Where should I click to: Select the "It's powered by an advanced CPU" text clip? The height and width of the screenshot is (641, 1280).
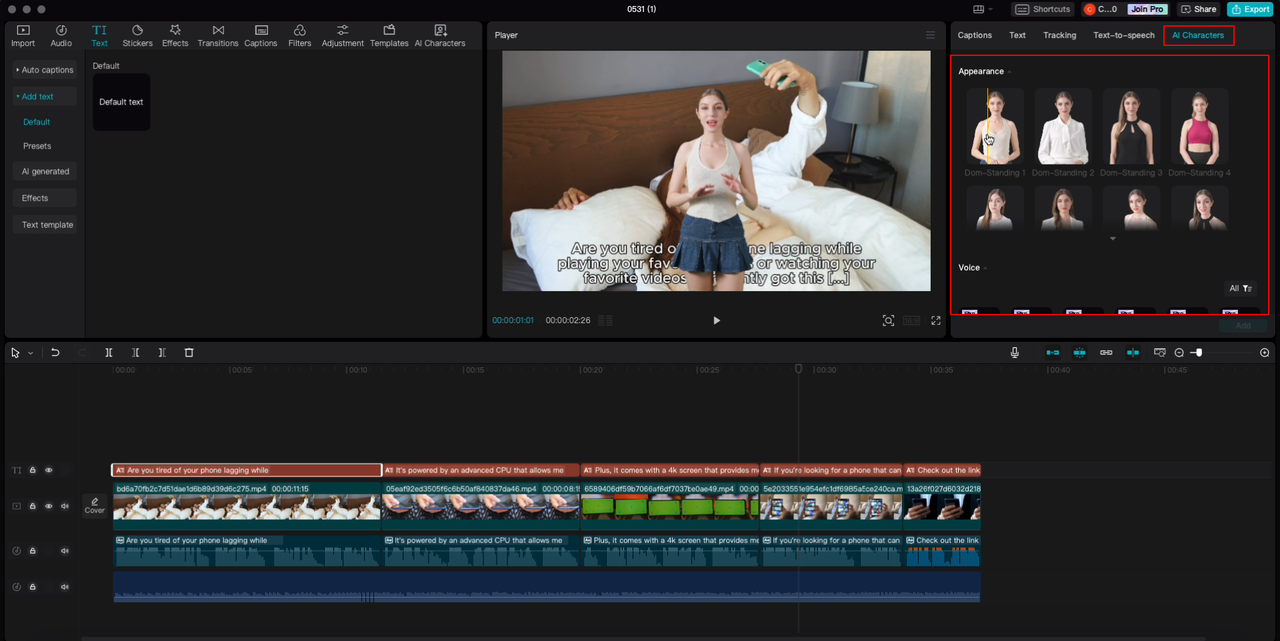(x=481, y=470)
